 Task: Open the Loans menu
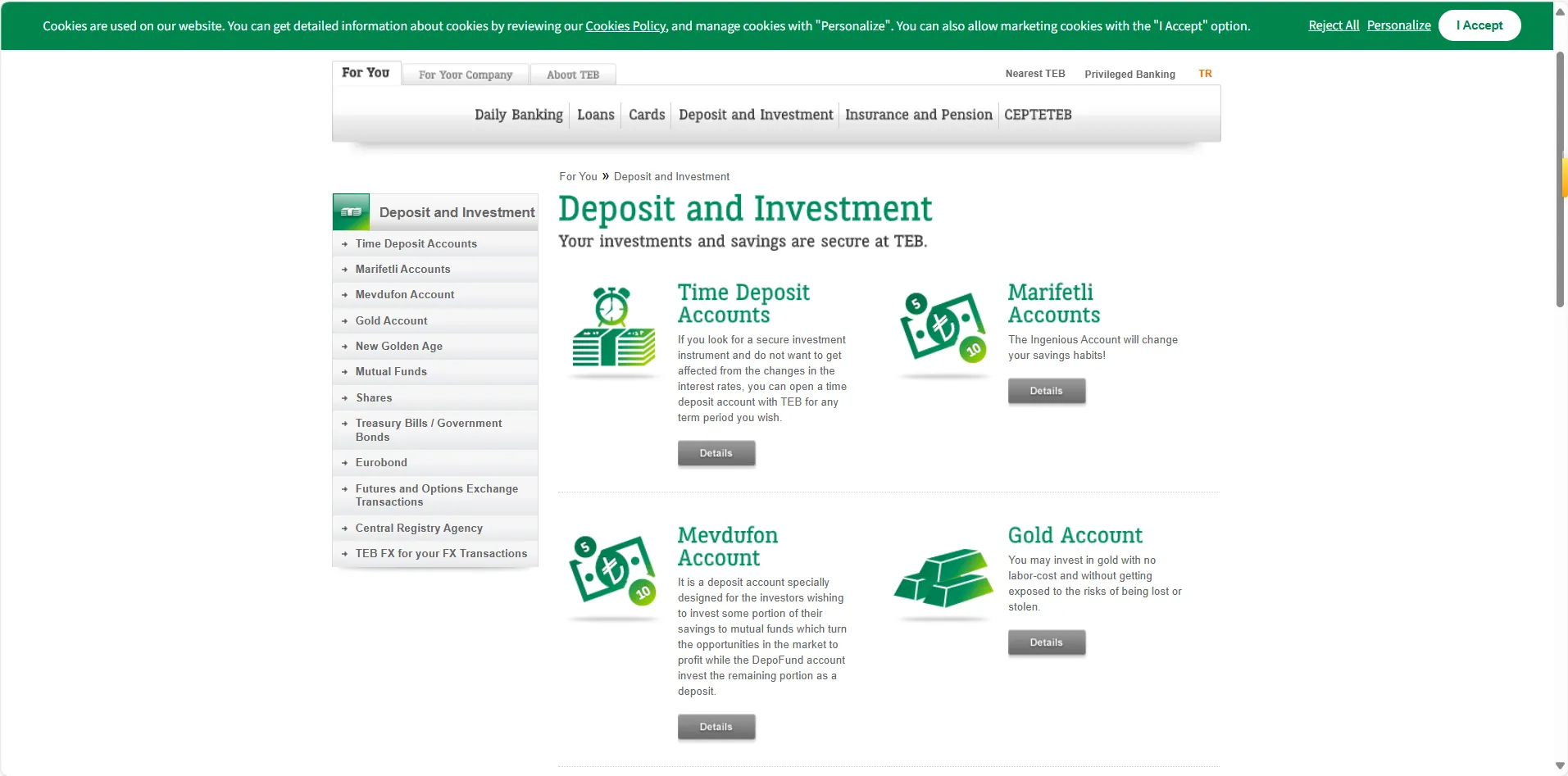pos(596,115)
